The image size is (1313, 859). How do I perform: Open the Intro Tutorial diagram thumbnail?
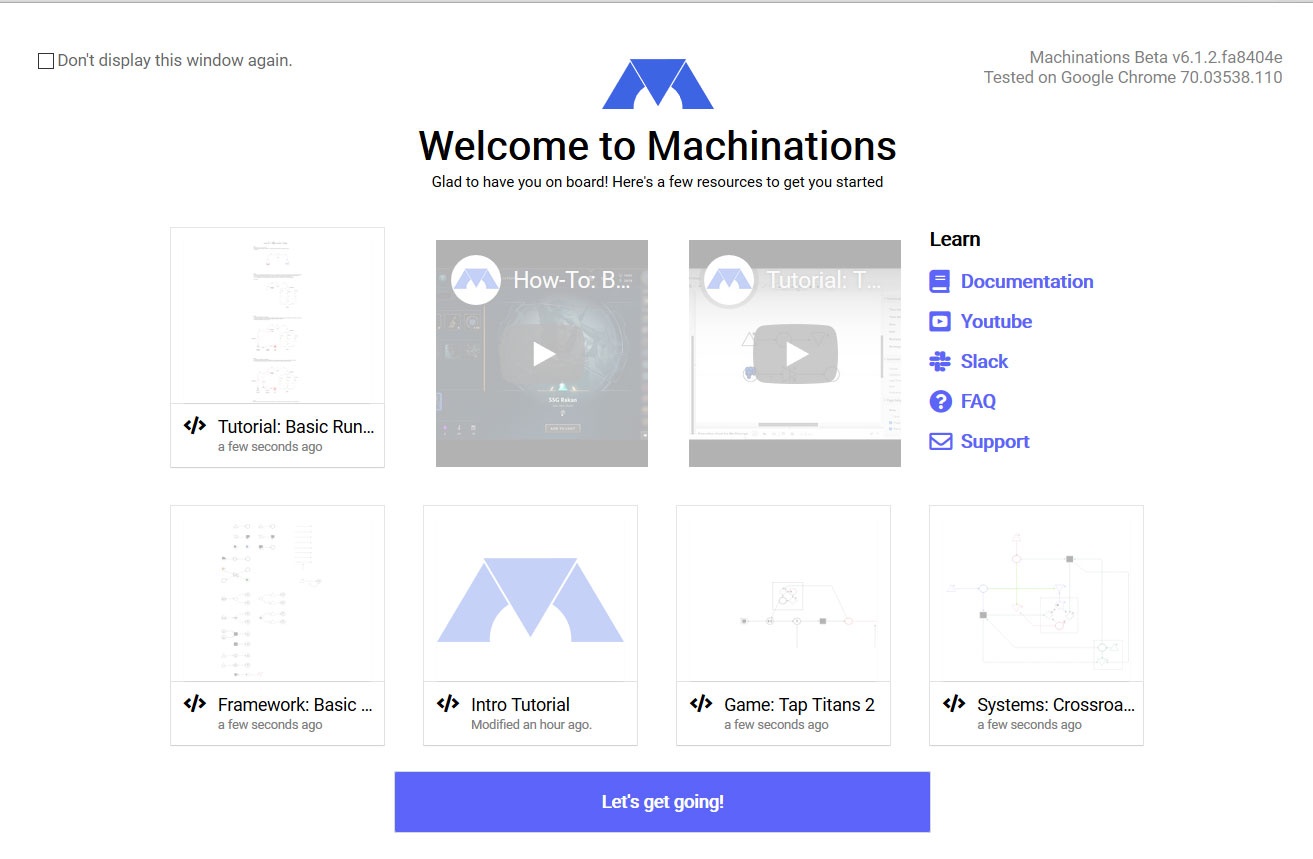530,594
